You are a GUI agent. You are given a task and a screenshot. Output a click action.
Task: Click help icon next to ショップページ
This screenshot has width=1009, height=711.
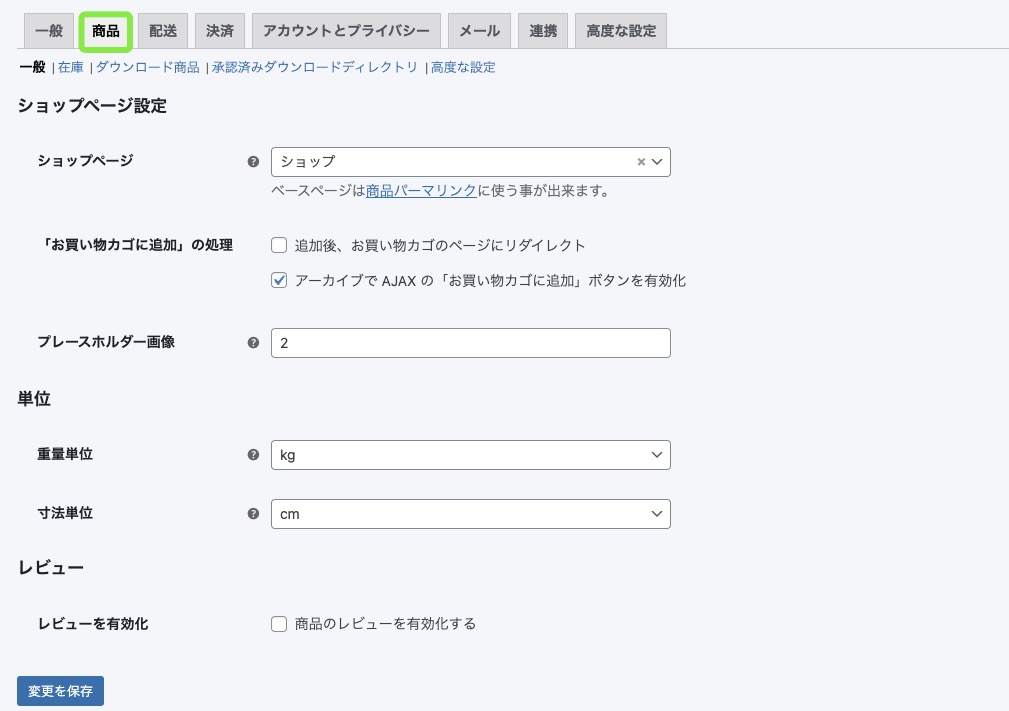pos(254,162)
